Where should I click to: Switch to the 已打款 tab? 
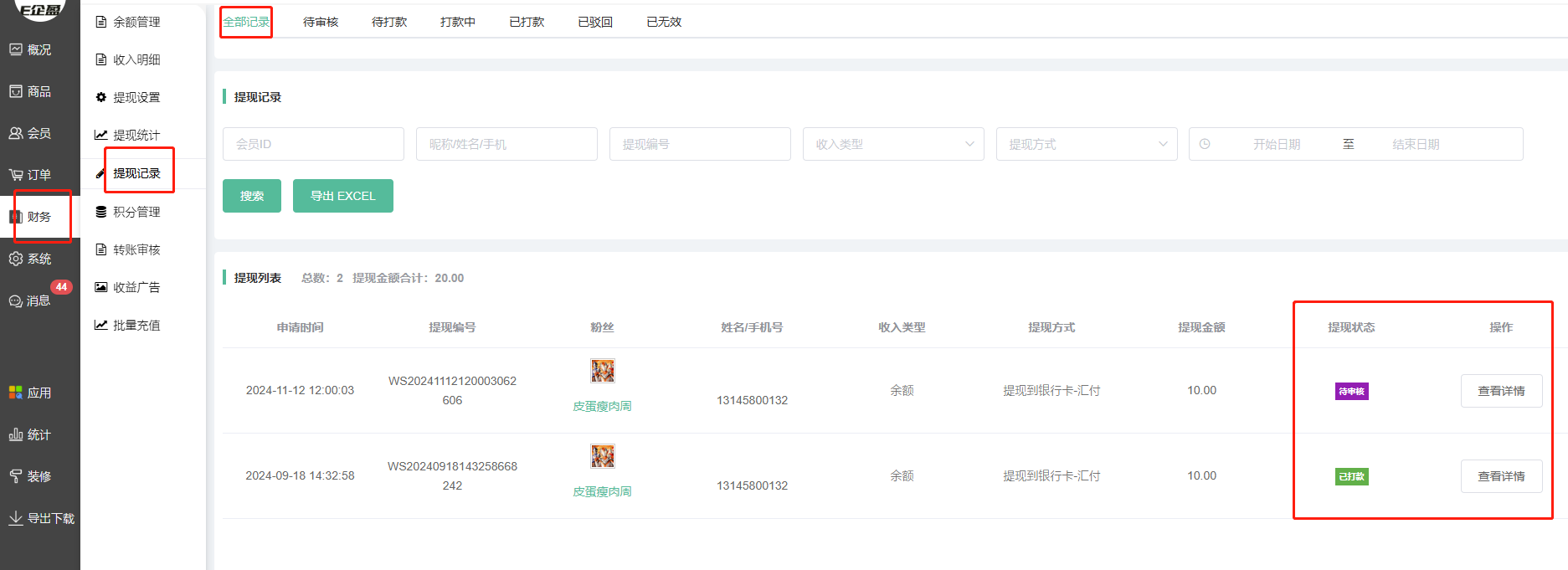click(527, 22)
